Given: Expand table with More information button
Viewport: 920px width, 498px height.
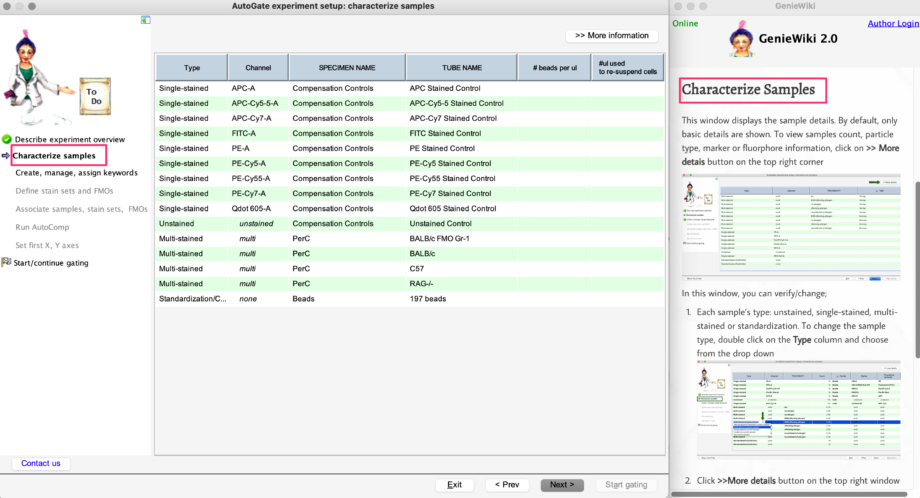Looking at the screenshot, I should point(612,36).
